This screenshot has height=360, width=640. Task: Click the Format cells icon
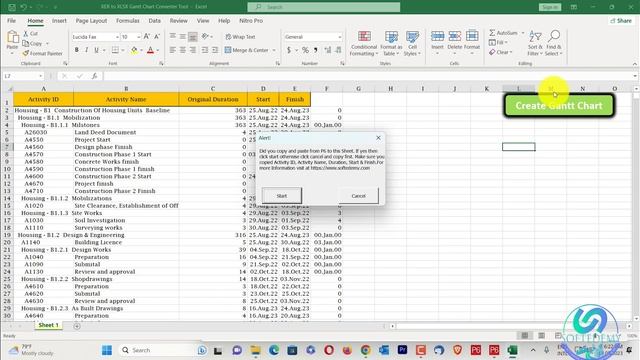click(x=472, y=36)
